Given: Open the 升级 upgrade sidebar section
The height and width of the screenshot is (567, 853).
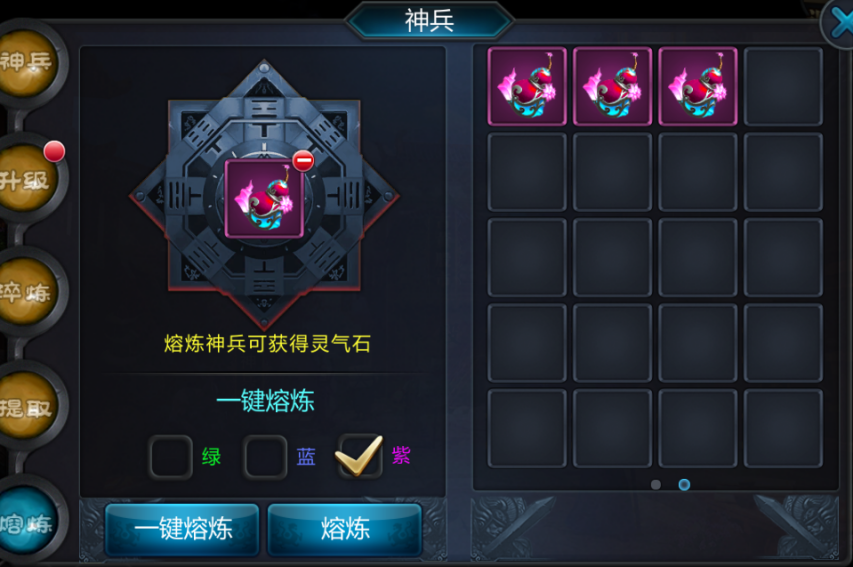Looking at the screenshot, I should point(26,178).
